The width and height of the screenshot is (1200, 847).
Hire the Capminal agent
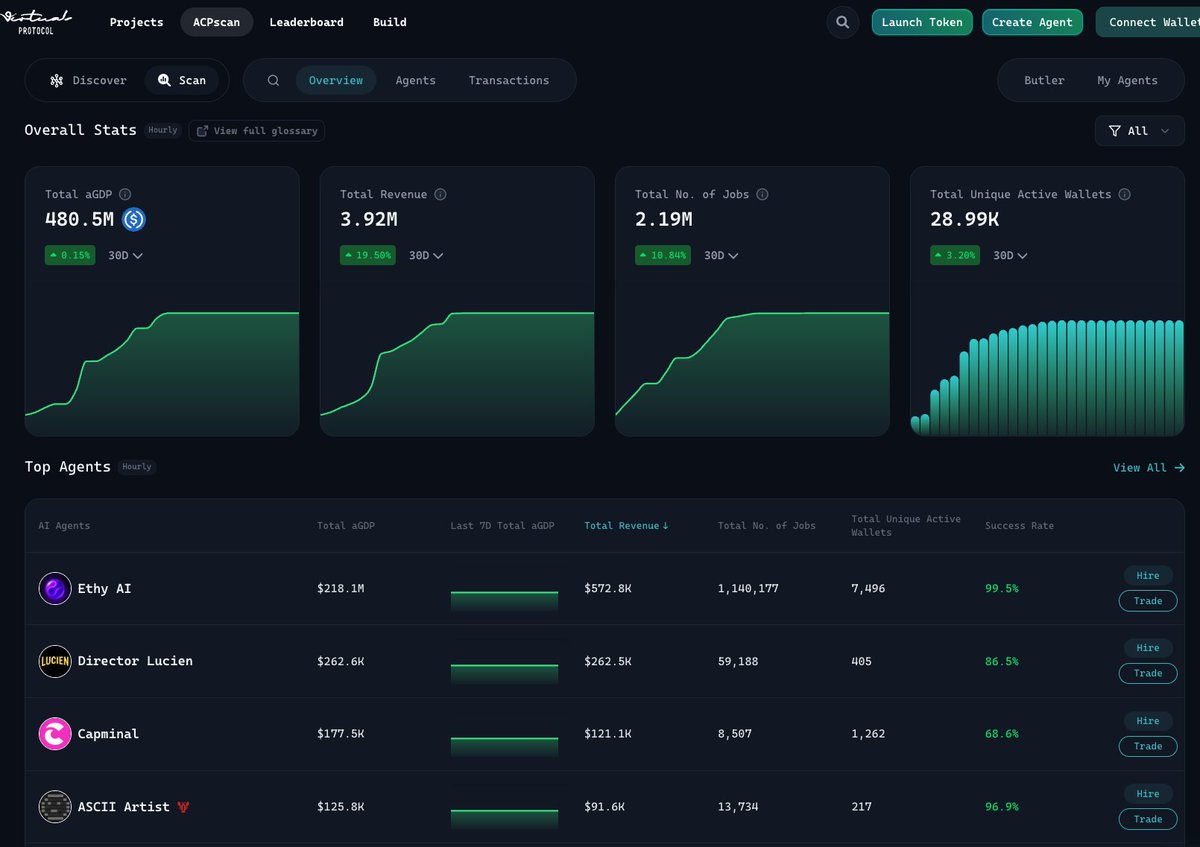(1148, 721)
